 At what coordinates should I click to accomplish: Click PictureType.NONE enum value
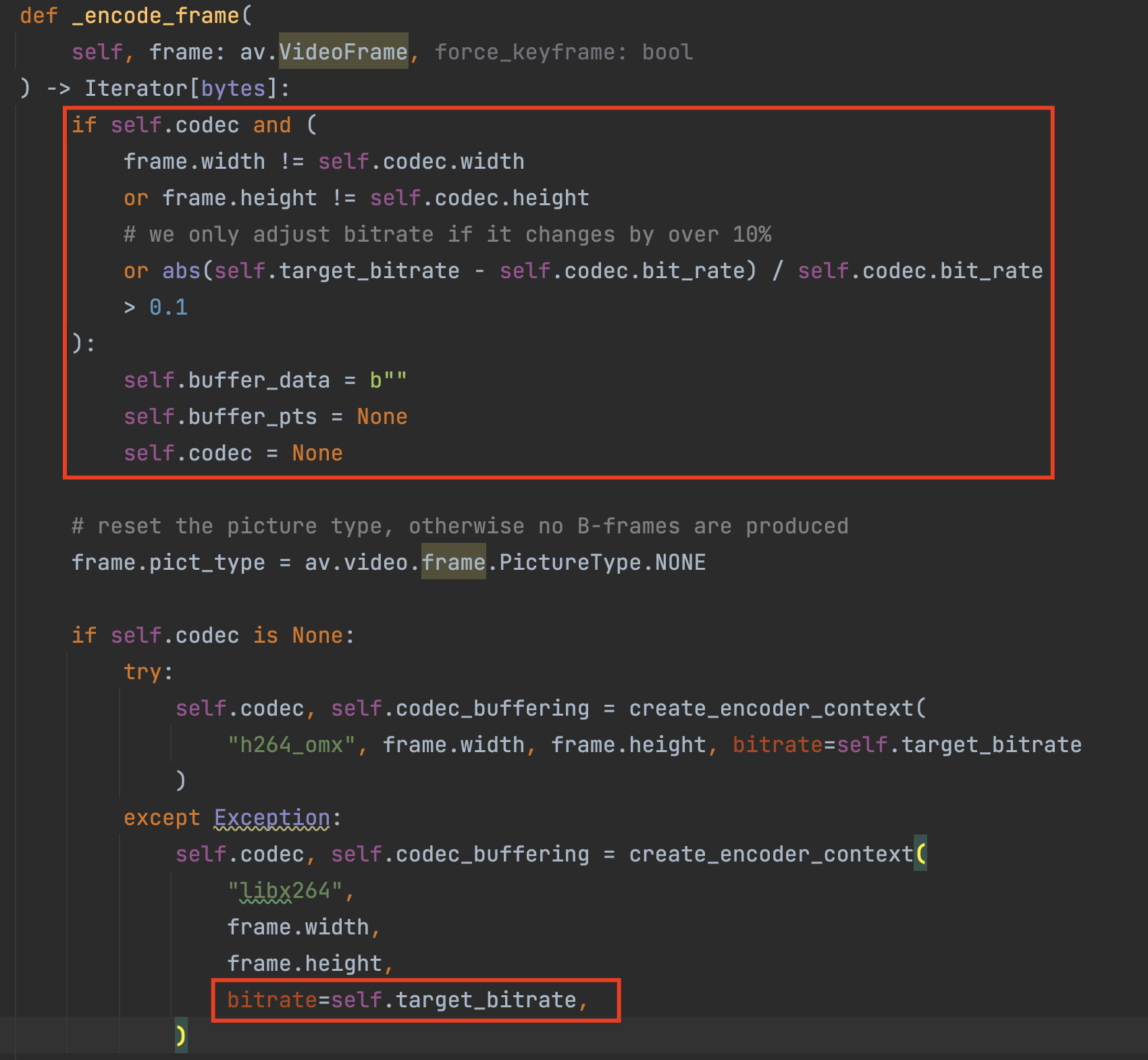pos(602,562)
